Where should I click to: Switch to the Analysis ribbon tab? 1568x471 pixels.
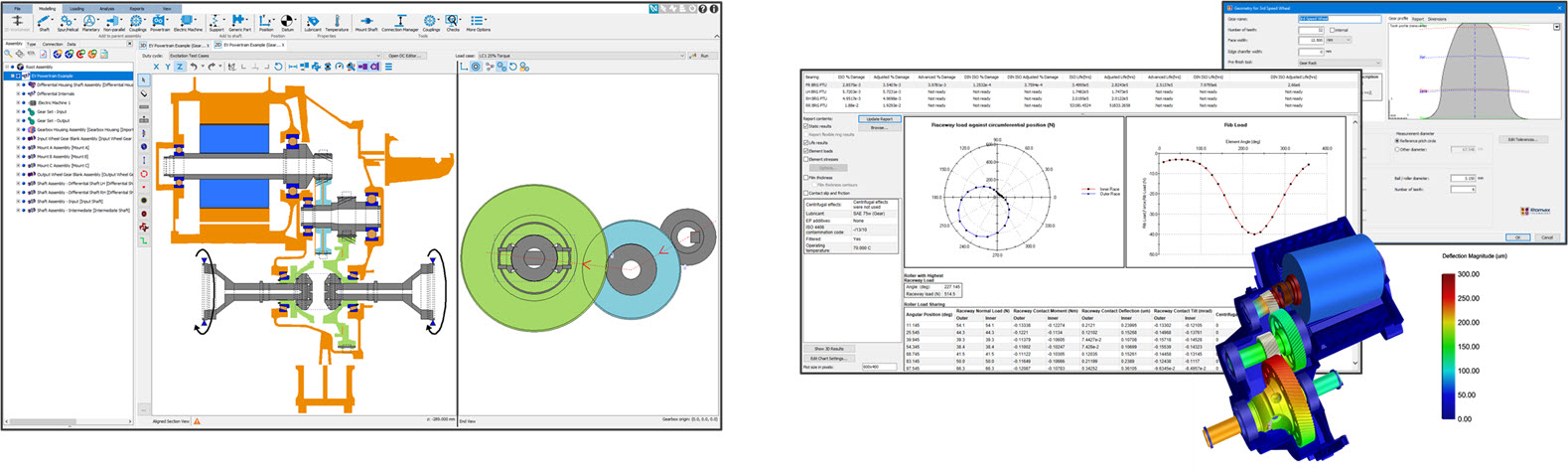tap(106, 8)
